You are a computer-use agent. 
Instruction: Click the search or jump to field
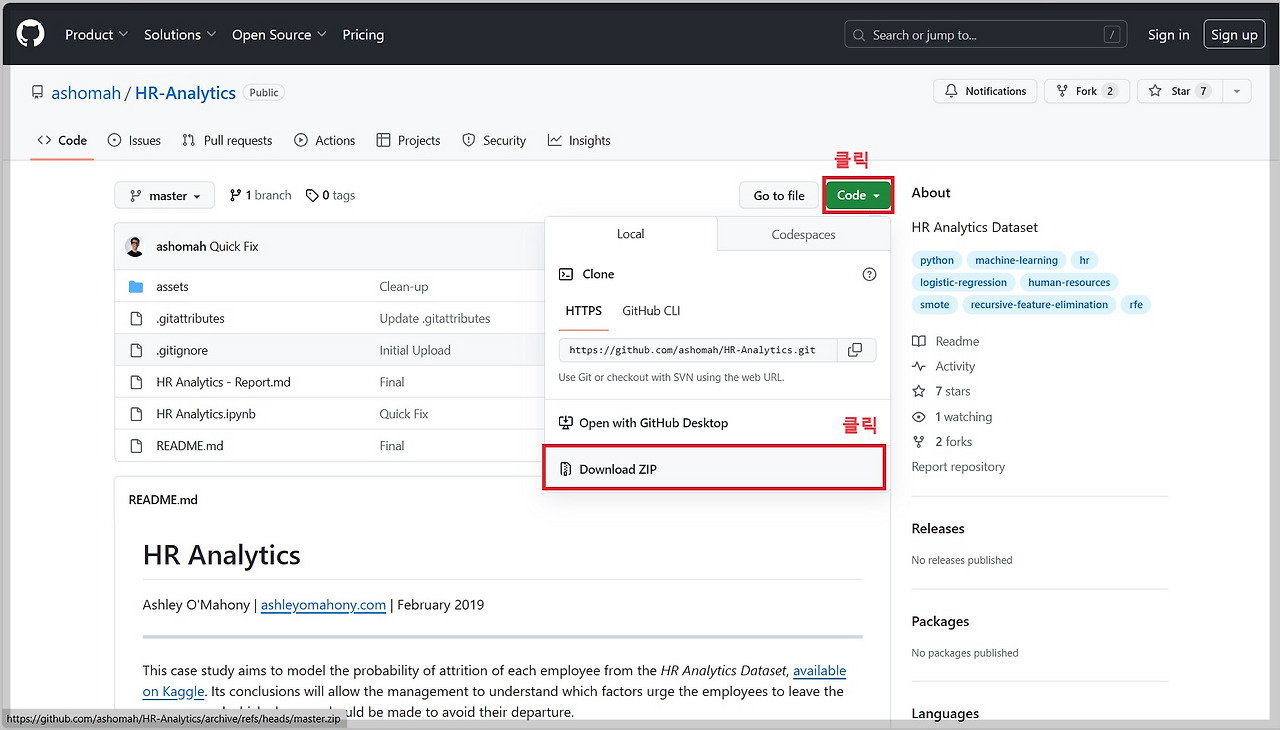tap(986, 35)
